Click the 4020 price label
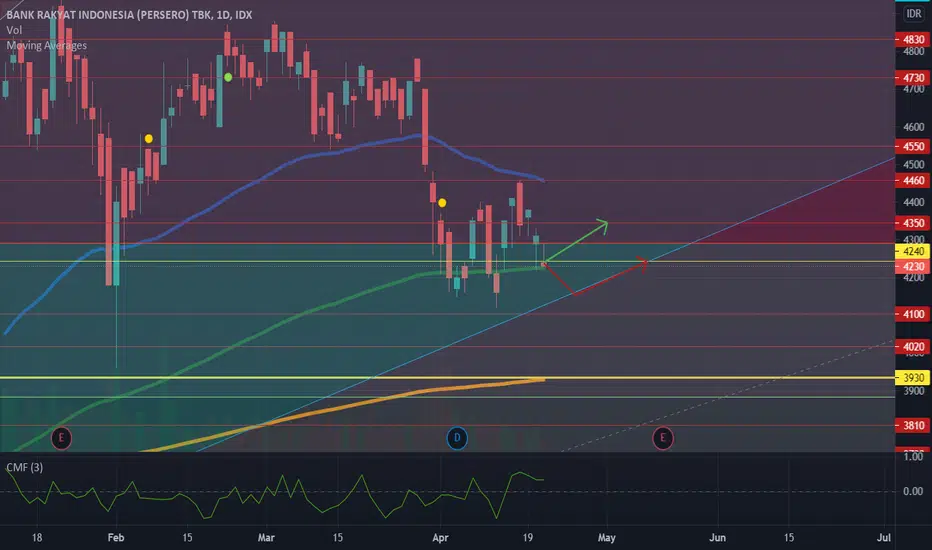The width and height of the screenshot is (932, 550). point(913,347)
